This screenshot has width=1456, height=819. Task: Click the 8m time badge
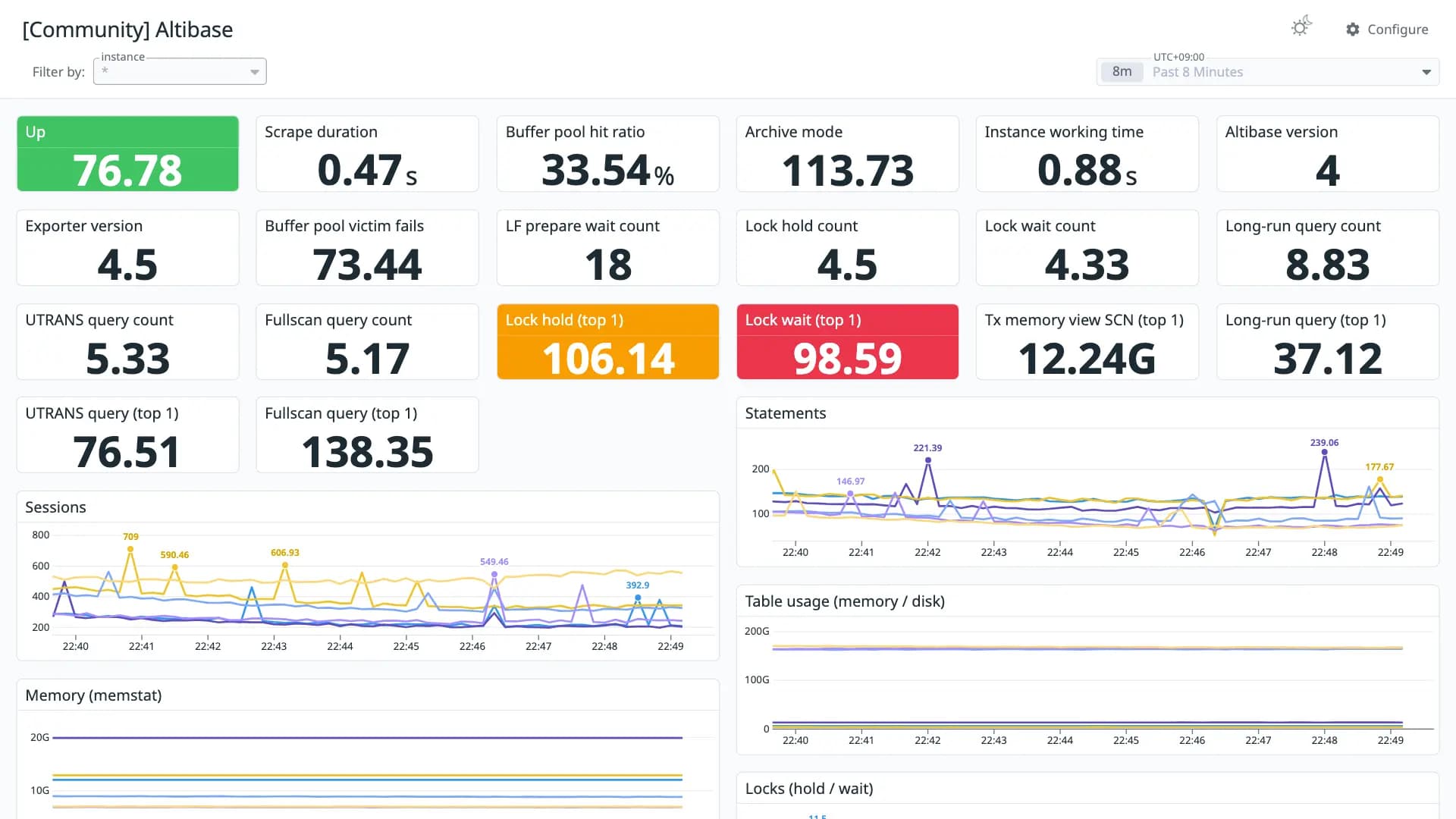pyautogui.click(x=1122, y=72)
